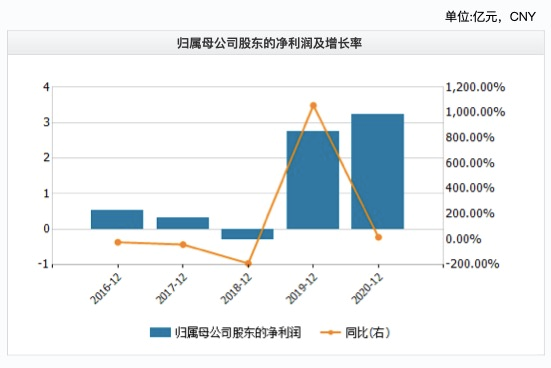Select the 2017-12 blue bar
551x368 pixels.
click(x=183, y=223)
